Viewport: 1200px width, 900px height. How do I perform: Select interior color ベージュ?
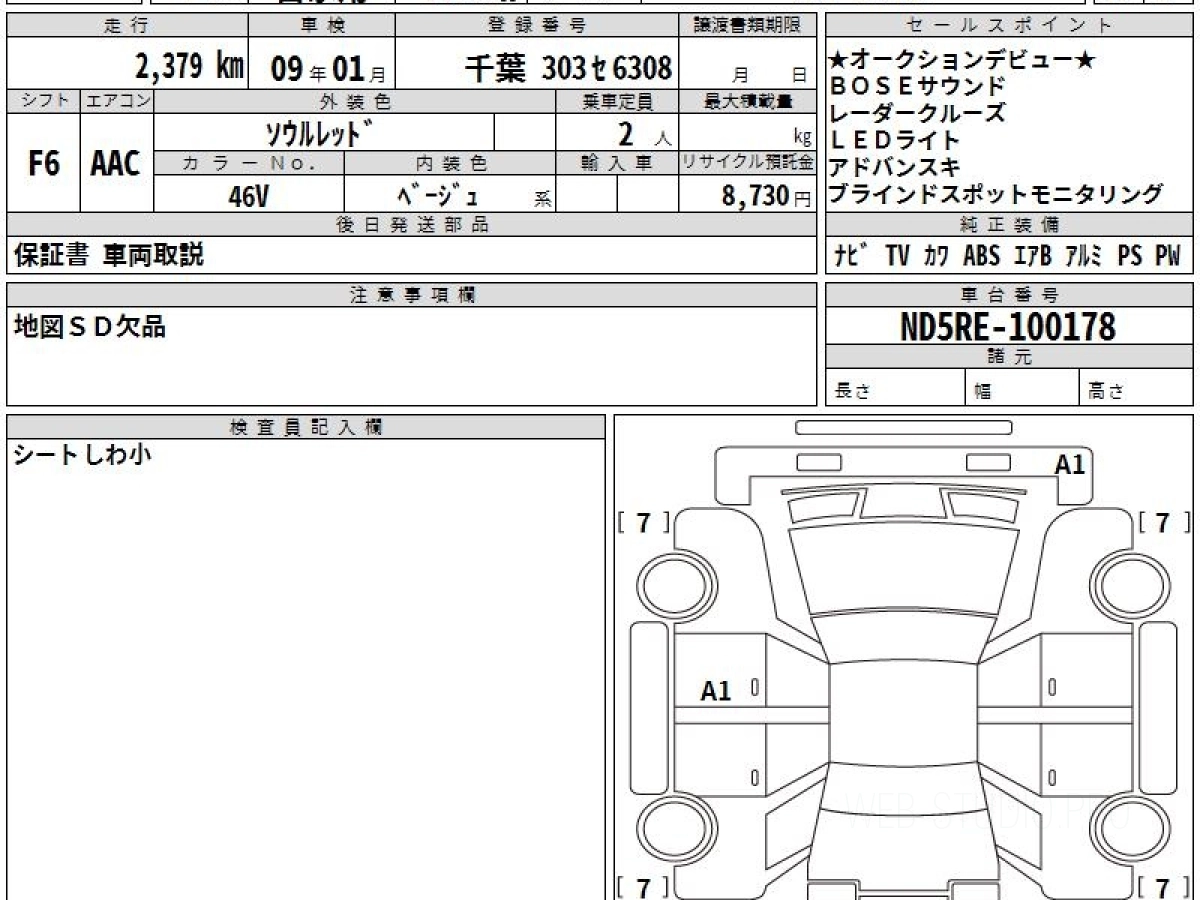(x=437, y=195)
